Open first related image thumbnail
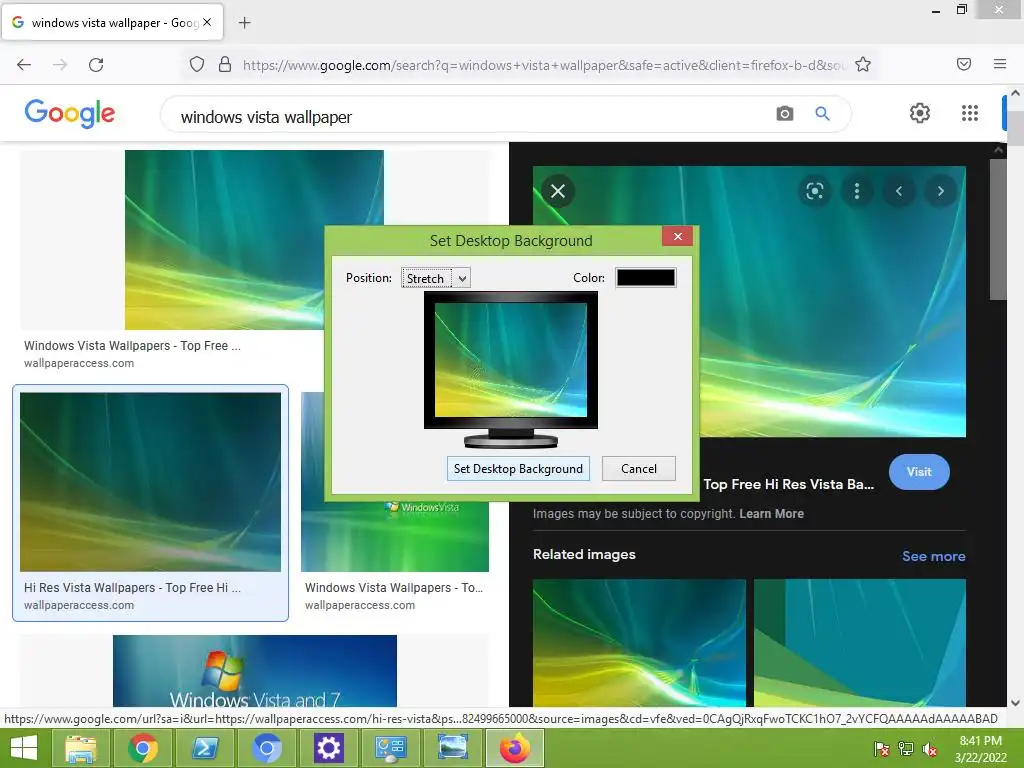This screenshot has width=1024, height=768. click(639, 643)
